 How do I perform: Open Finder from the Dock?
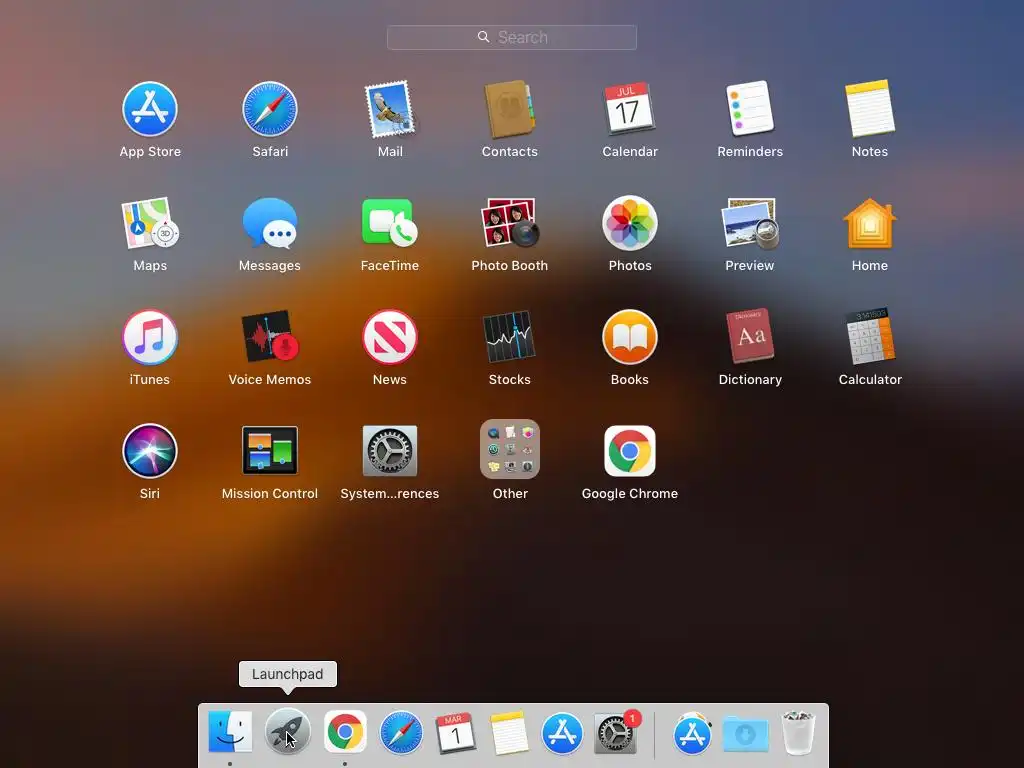point(230,732)
